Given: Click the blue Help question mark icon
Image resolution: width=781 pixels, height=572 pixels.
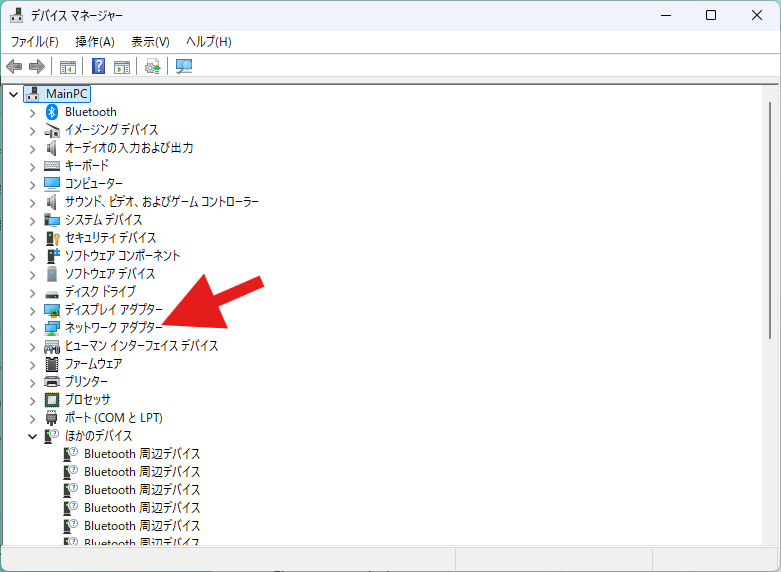Looking at the screenshot, I should (99, 67).
